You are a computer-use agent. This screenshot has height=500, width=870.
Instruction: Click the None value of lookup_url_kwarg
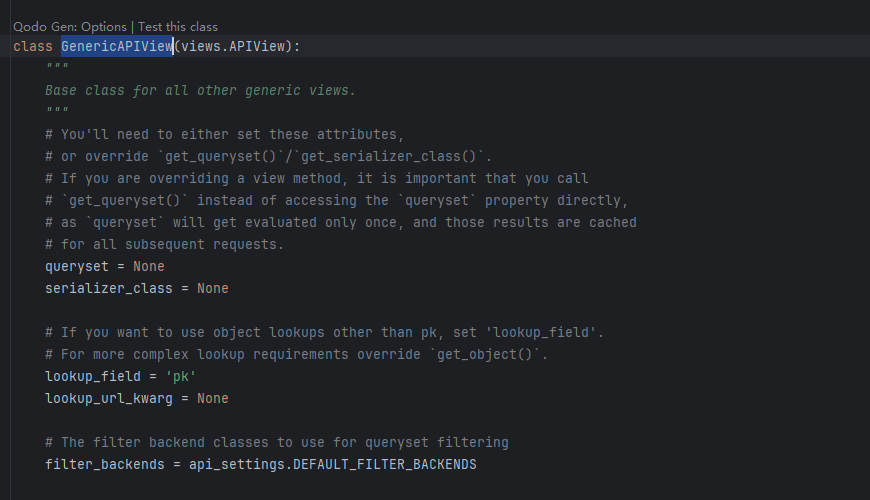tap(212, 399)
